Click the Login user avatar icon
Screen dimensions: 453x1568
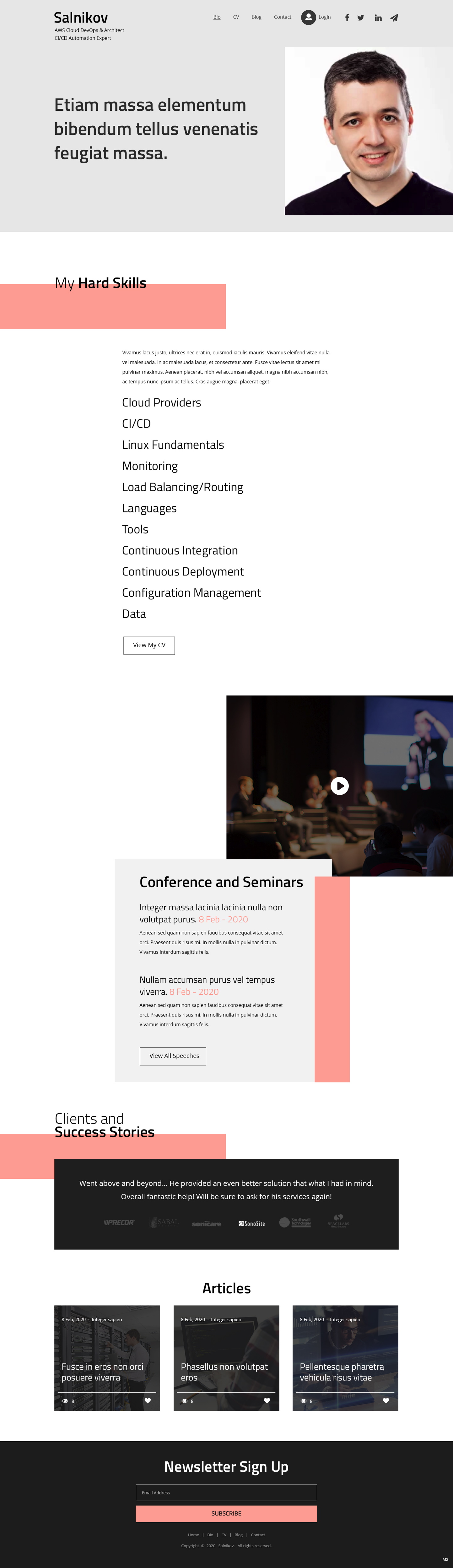(309, 17)
